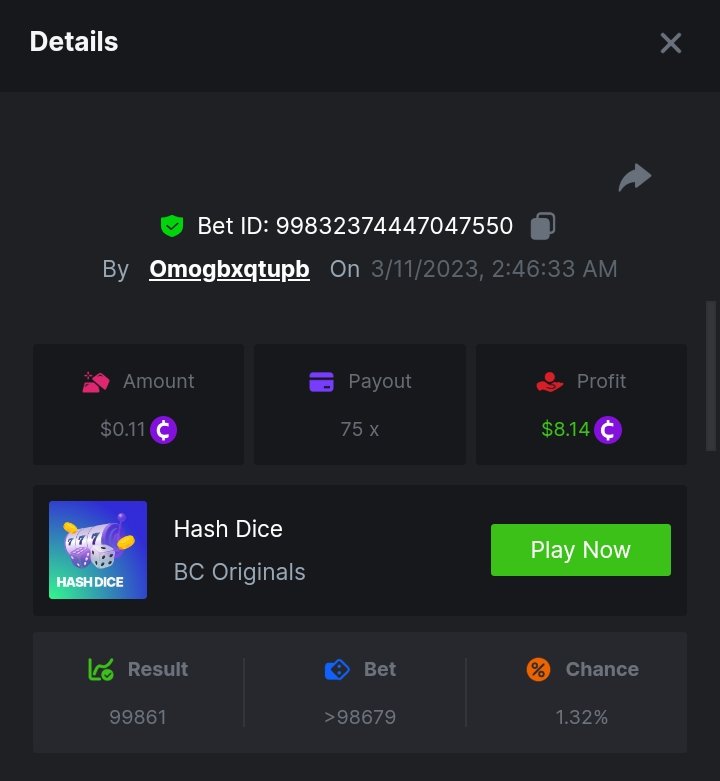Viewport: 720px width, 781px height.
Task: Click the Hash Dice game title
Action: 228,529
